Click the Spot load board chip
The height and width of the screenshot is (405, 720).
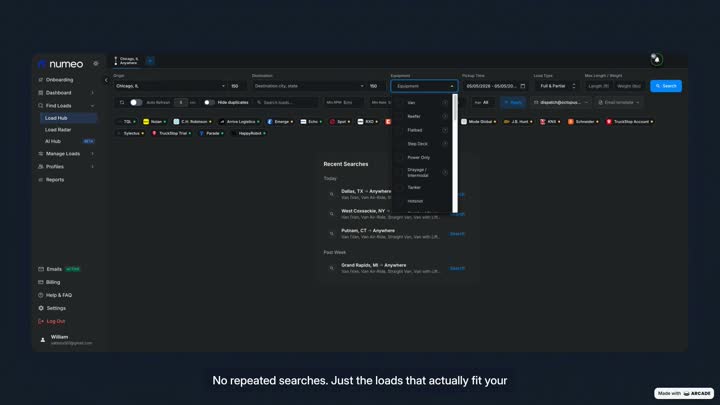coord(340,122)
